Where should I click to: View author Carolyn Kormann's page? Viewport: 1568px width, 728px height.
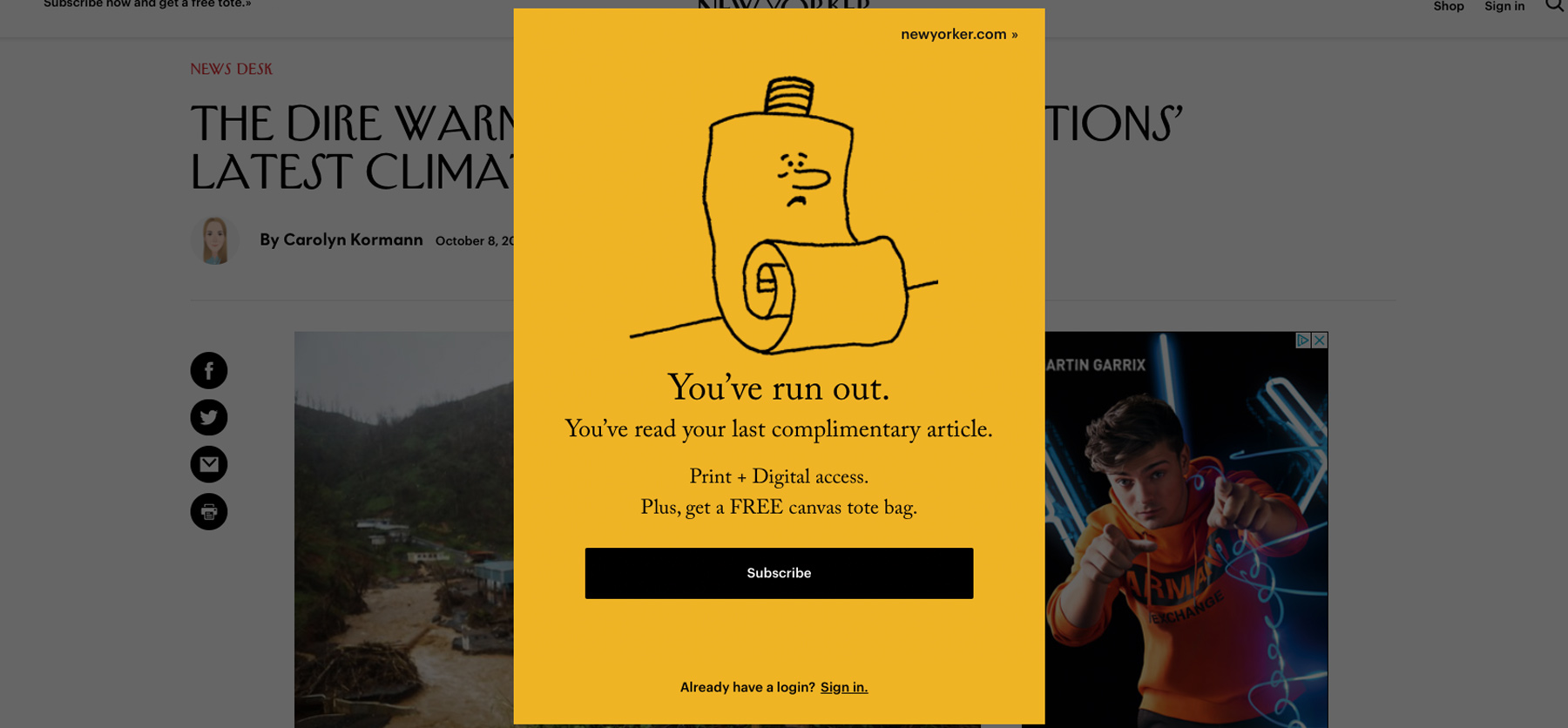(353, 239)
